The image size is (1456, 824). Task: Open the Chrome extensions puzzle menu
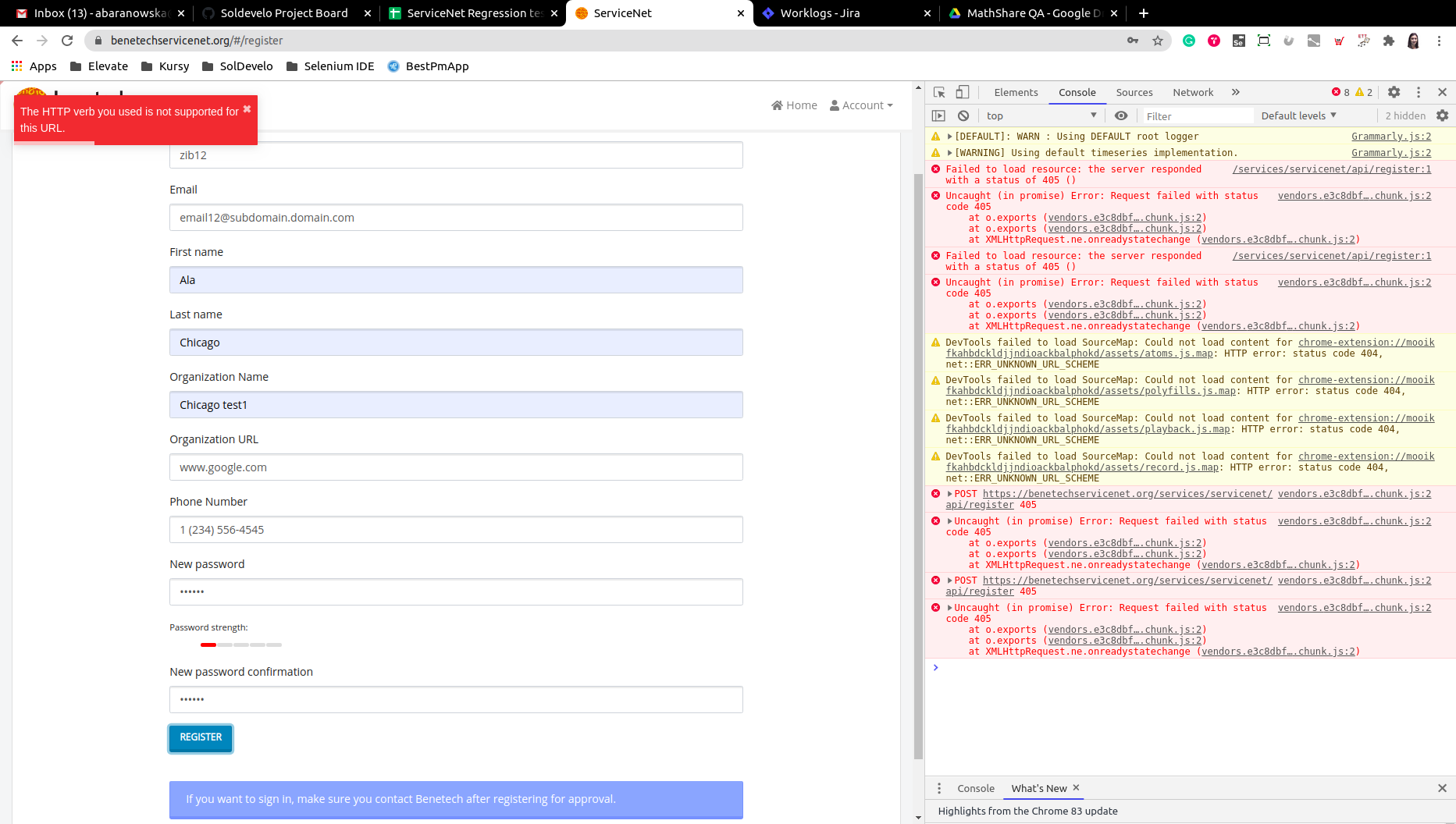1389,41
